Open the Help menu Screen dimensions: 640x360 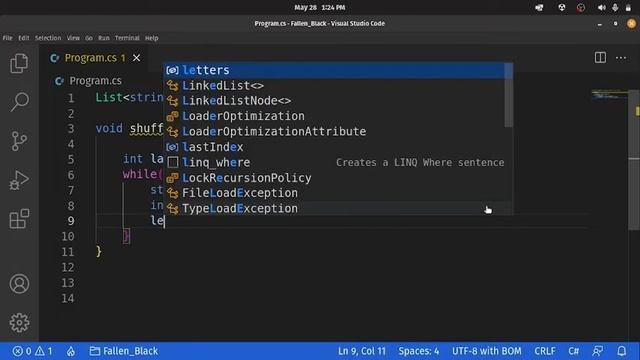point(151,38)
